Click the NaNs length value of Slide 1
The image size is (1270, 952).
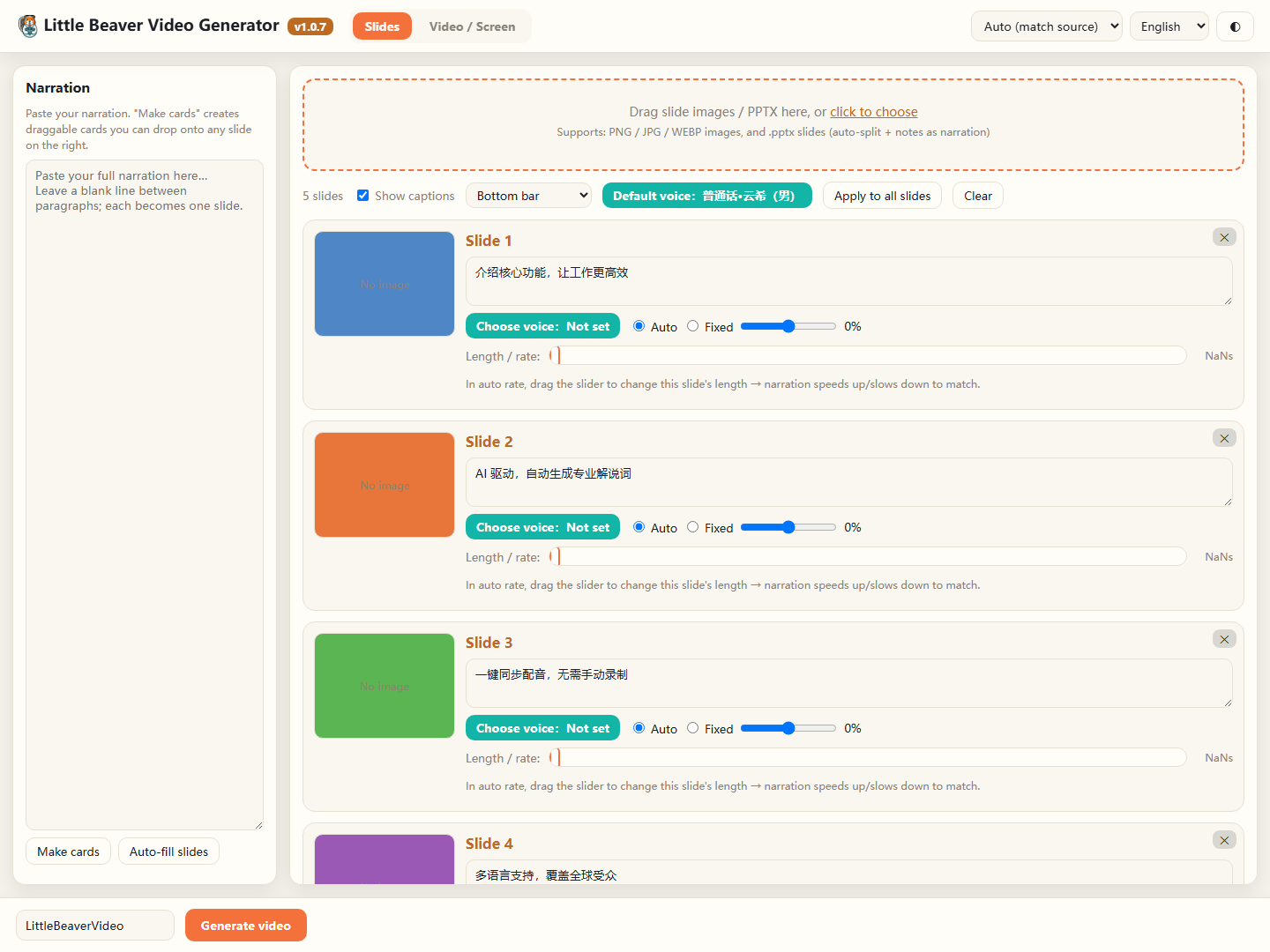pyautogui.click(x=1219, y=355)
